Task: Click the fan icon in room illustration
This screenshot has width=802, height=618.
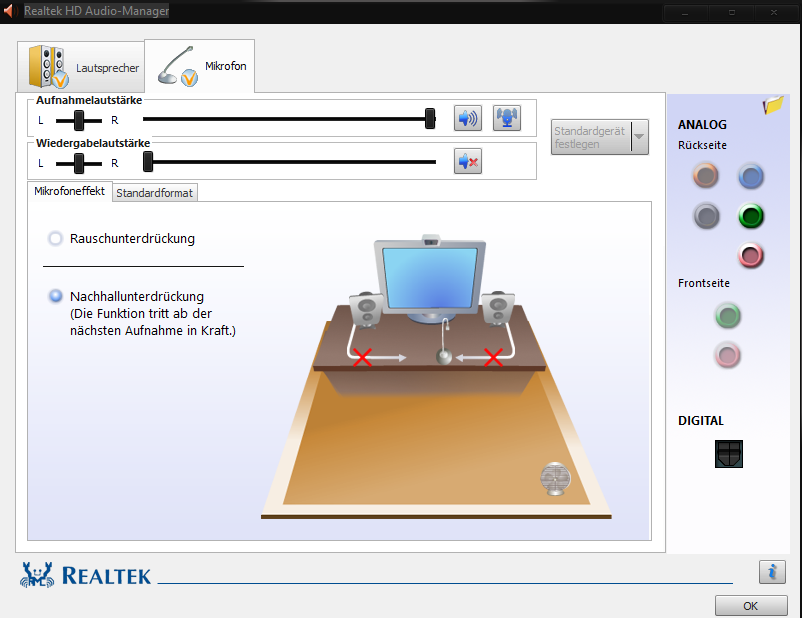Action: [x=555, y=478]
